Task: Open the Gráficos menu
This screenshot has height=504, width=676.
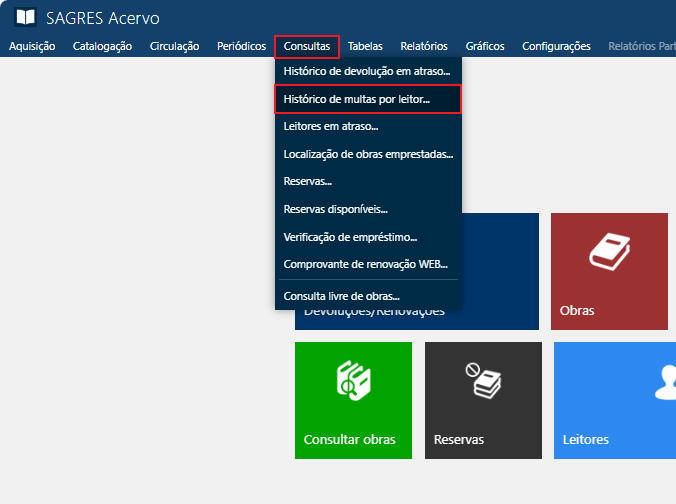Action: (485, 46)
